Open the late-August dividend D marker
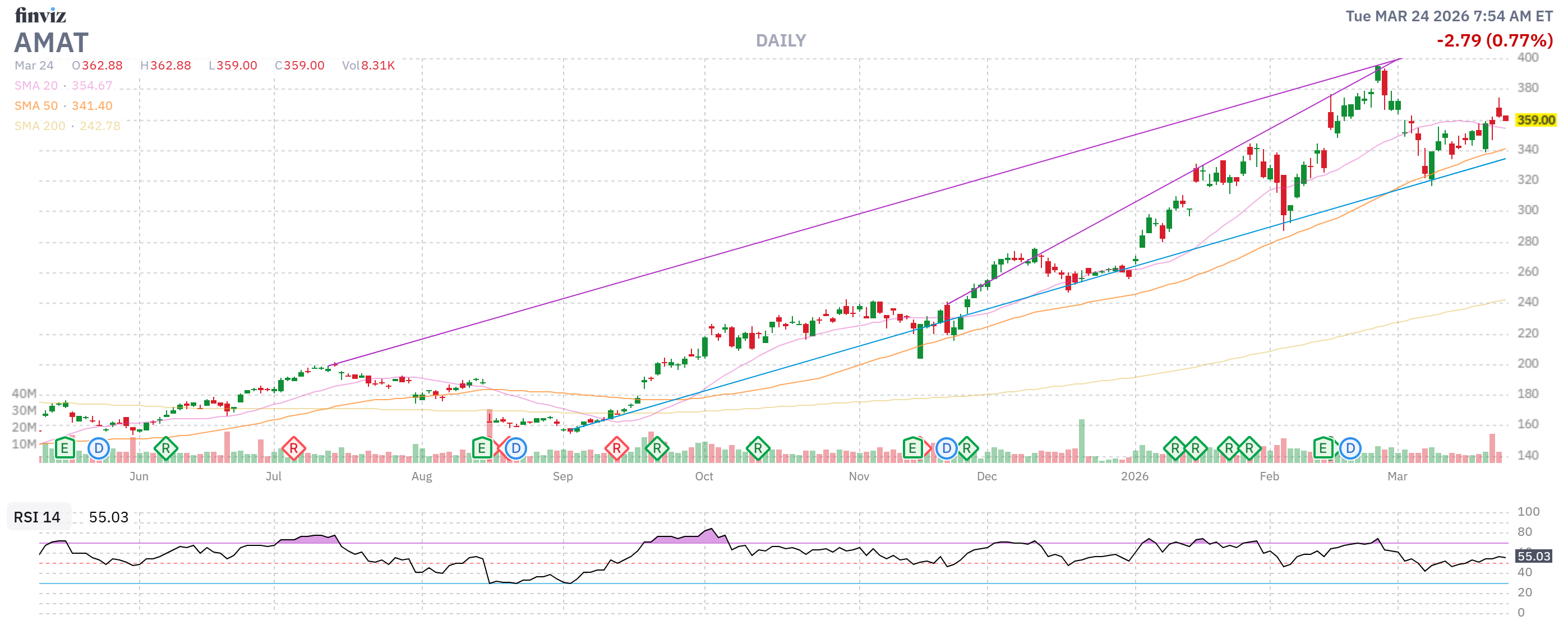The width and height of the screenshot is (1568, 630). (515, 449)
